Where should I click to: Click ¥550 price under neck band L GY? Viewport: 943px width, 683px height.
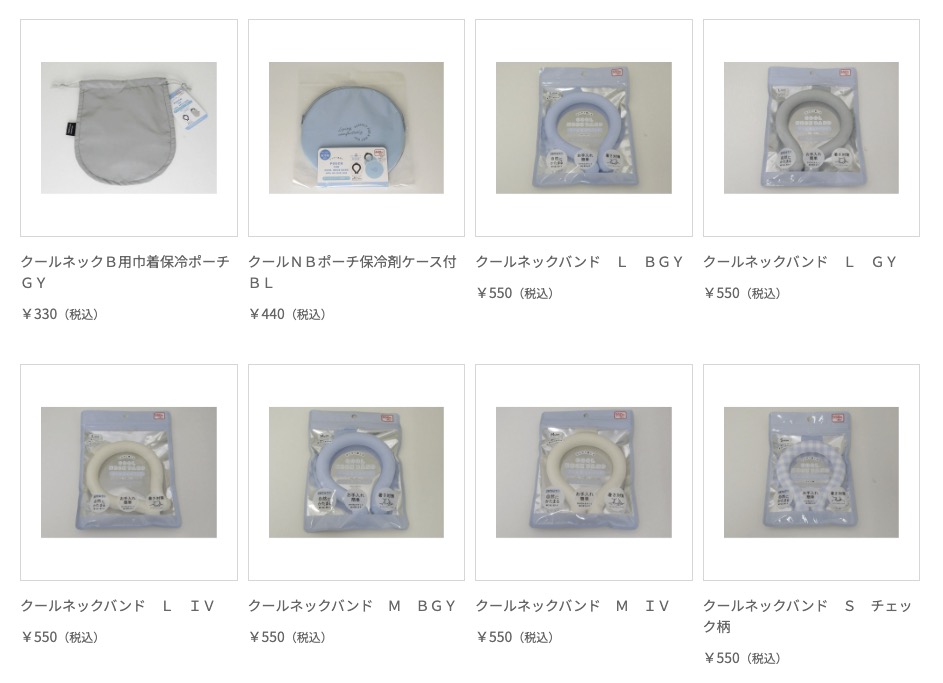(742, 293)
